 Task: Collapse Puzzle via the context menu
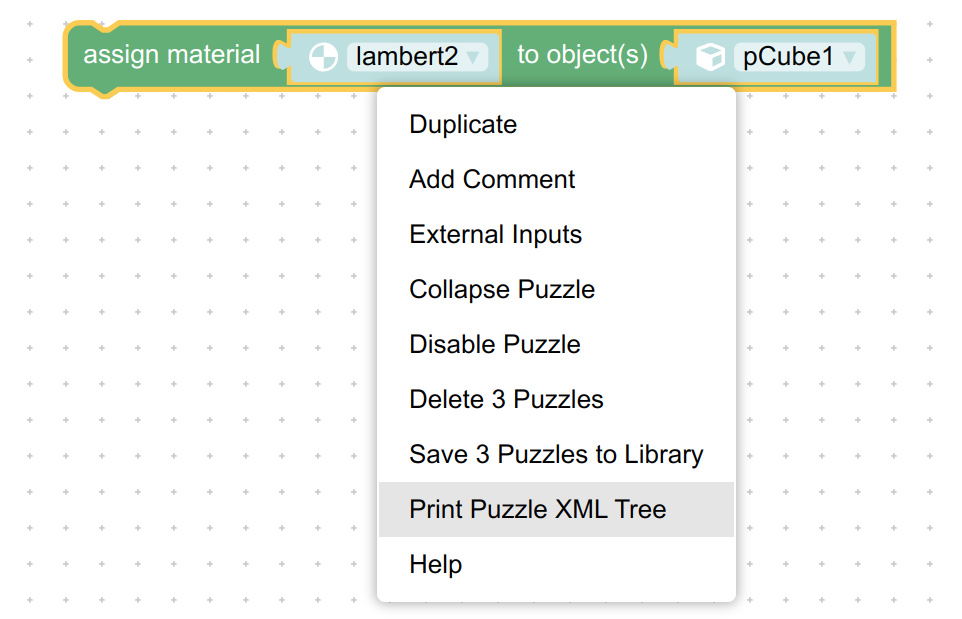tap(502, 290)
